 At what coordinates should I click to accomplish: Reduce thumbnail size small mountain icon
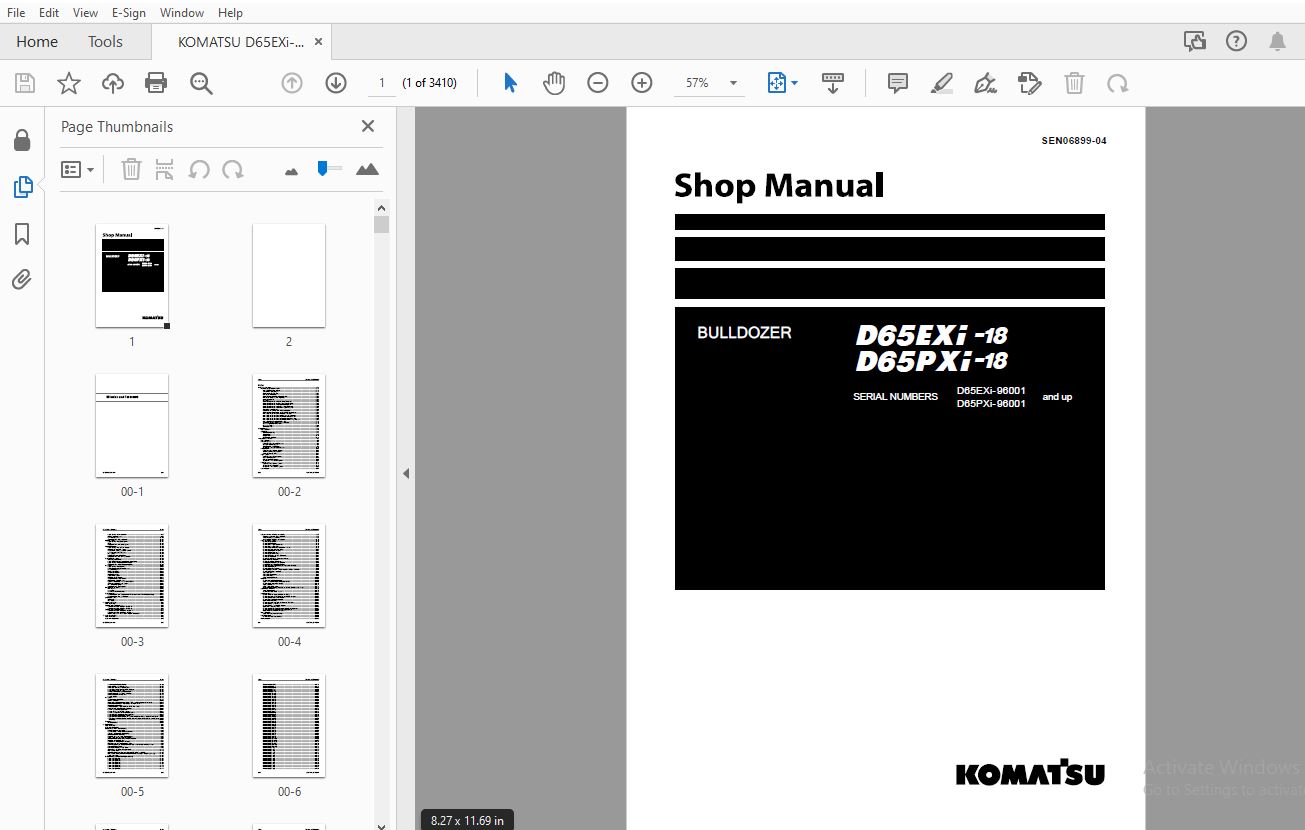(291, 171)
